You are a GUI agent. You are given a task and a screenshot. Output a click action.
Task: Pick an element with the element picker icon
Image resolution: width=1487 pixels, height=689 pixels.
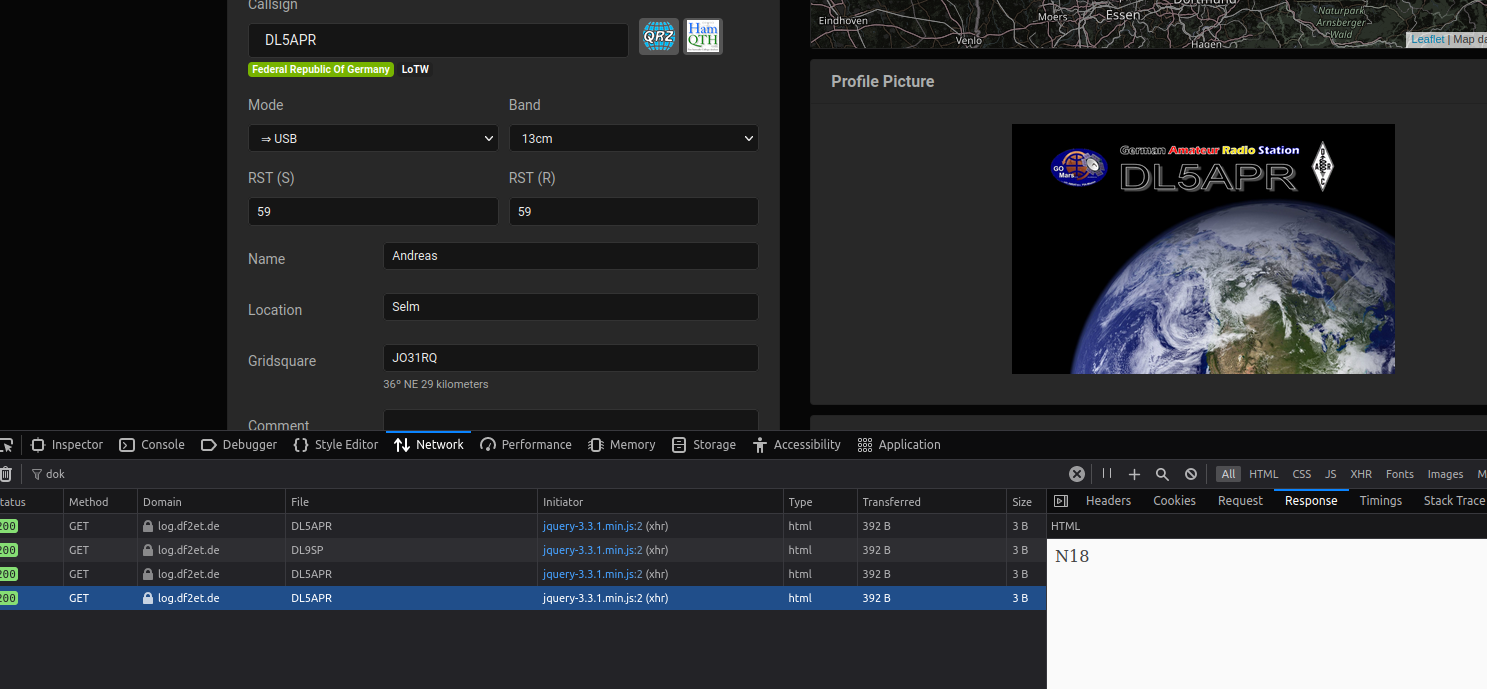[x=6, y=445]
